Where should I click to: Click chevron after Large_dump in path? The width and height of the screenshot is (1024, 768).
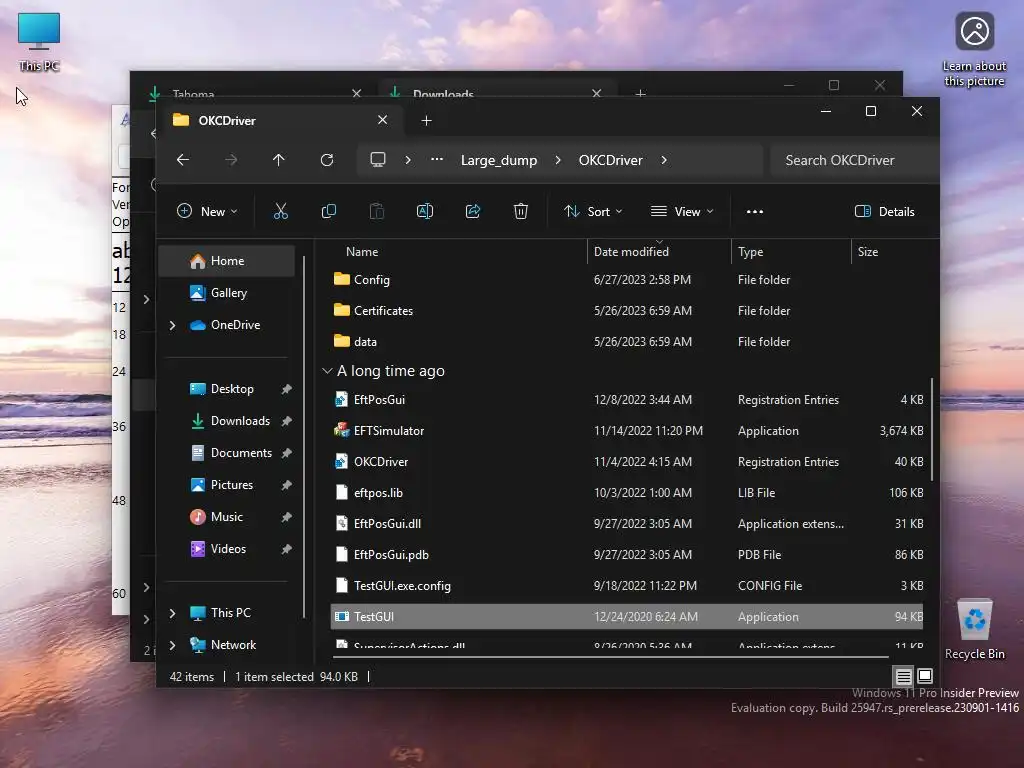[x=558, y=160]
